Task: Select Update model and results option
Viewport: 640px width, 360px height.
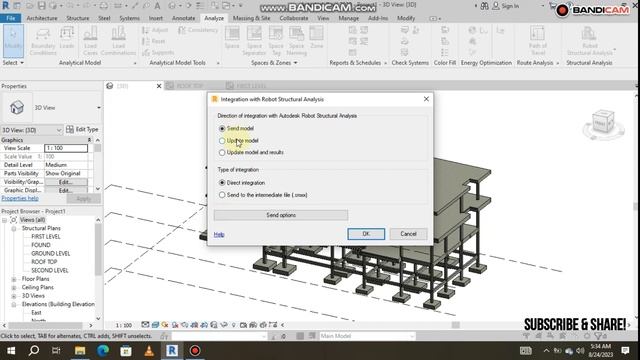Action: (x=222, y=152)
